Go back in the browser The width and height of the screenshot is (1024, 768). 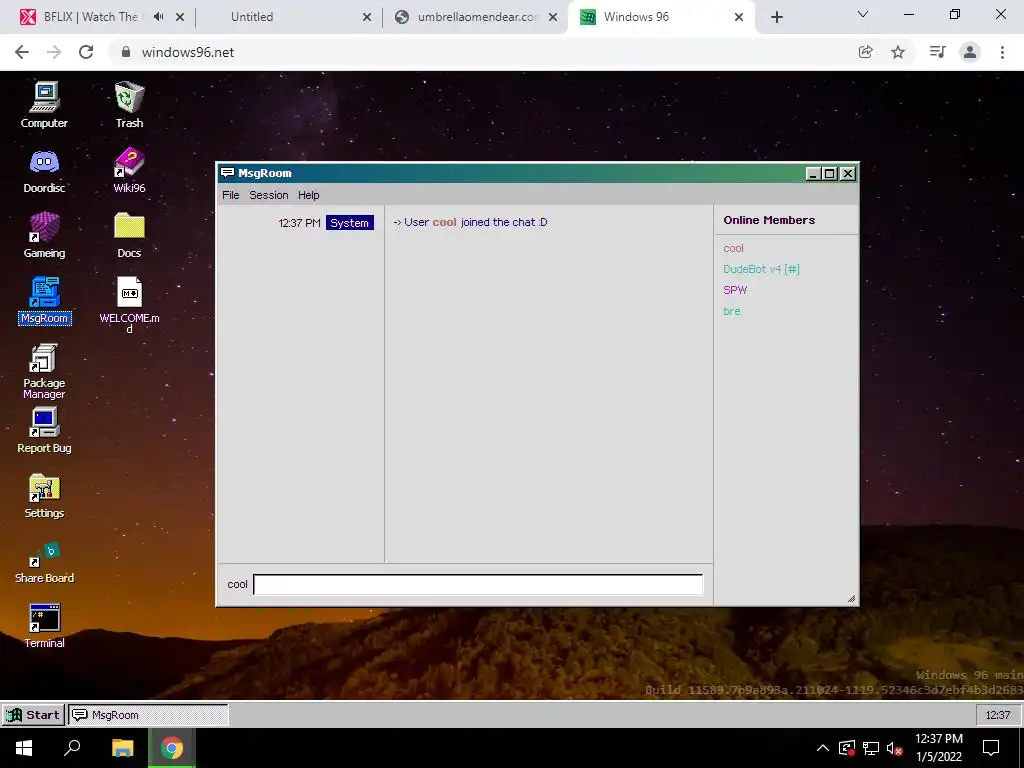coord(22,52)
